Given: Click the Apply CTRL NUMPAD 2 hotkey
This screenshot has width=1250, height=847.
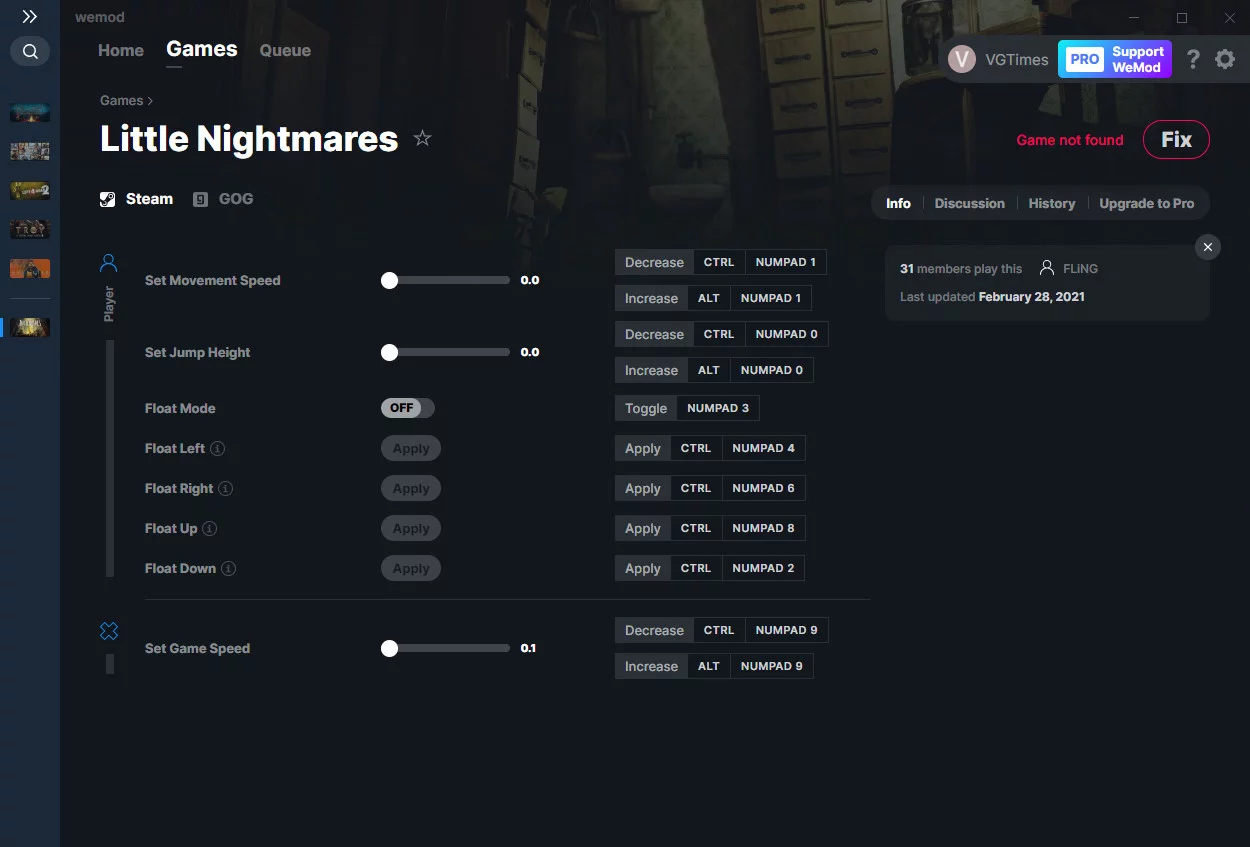Looking at the screenshot, I should [710, 569].
